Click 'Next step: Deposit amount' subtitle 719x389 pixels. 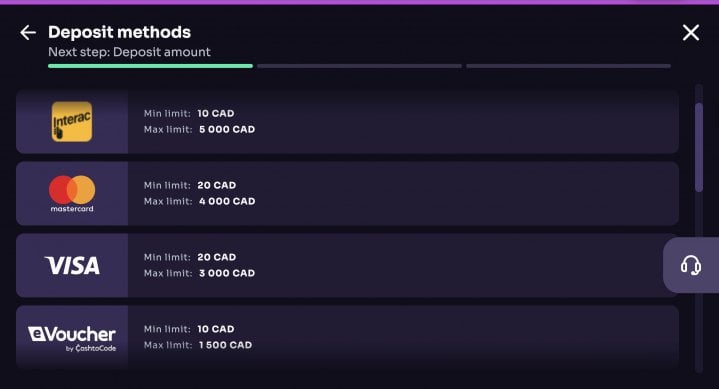click(x=129, y=52)
